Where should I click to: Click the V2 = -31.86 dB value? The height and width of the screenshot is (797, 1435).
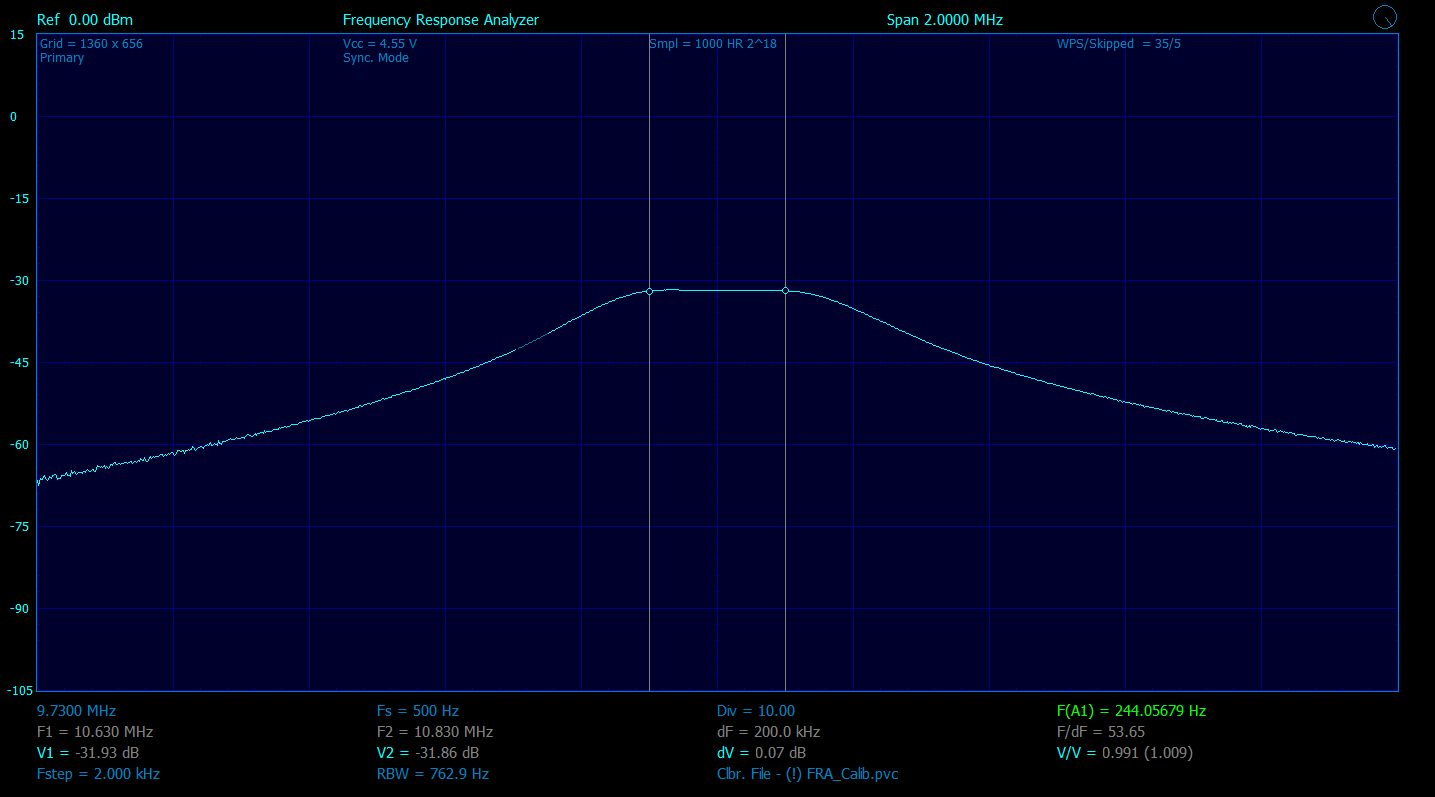point(428,753)
